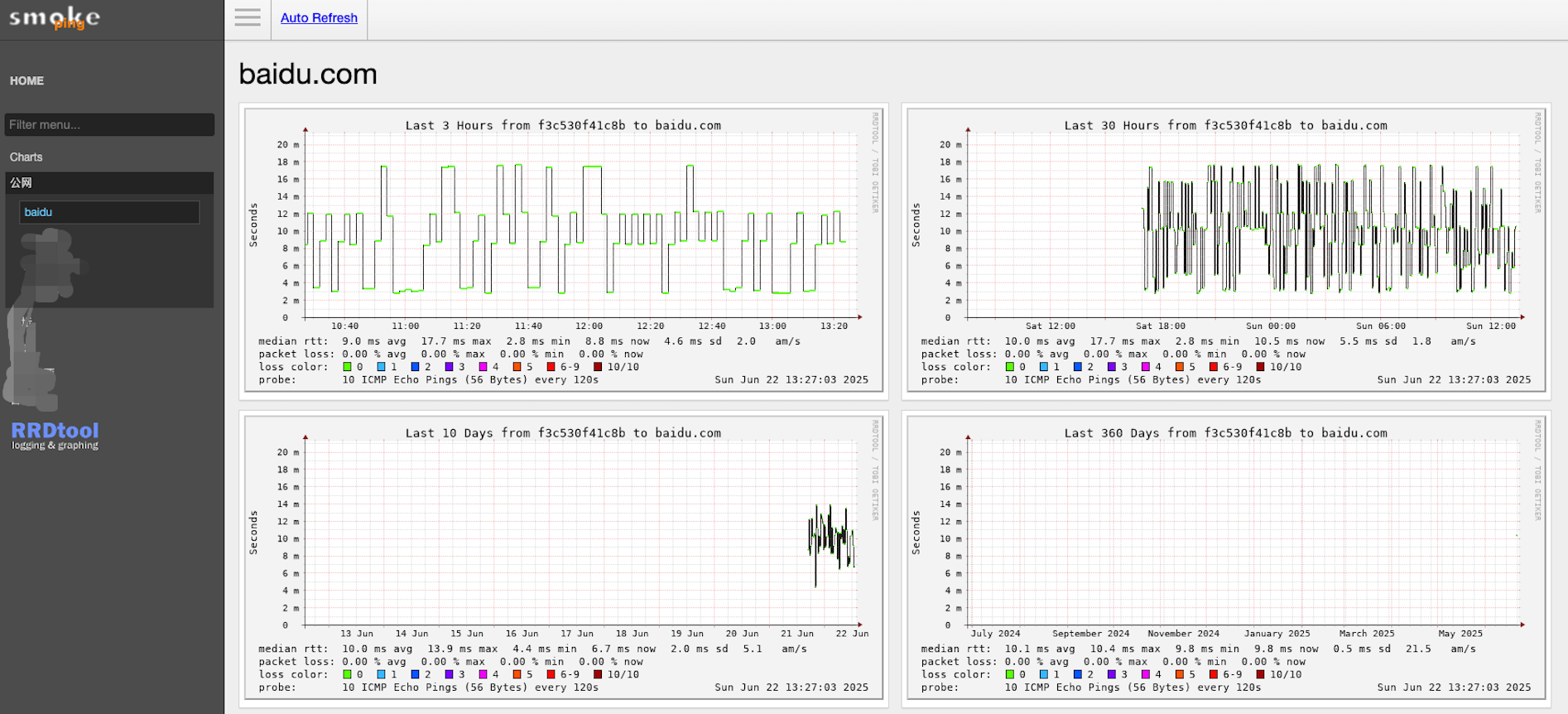Open the Auto Refresh link
The image size is (1568, 714).
319,17
